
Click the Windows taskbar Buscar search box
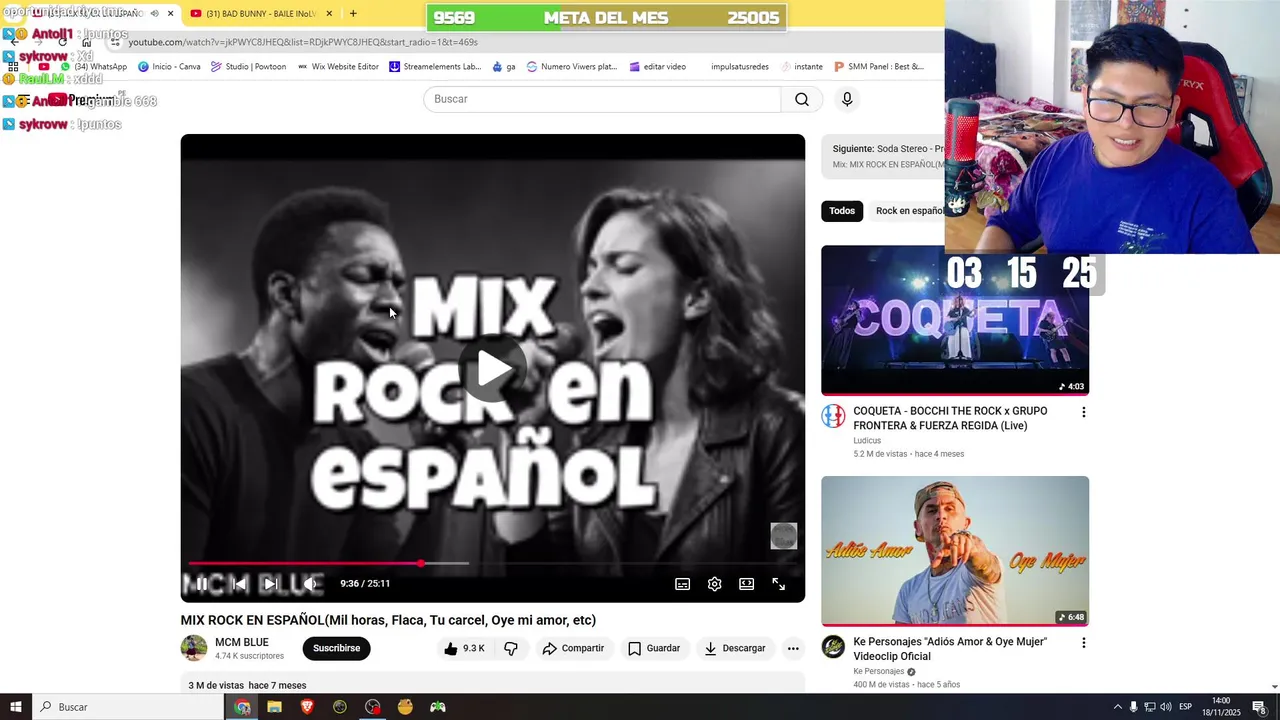pos(128,707)
